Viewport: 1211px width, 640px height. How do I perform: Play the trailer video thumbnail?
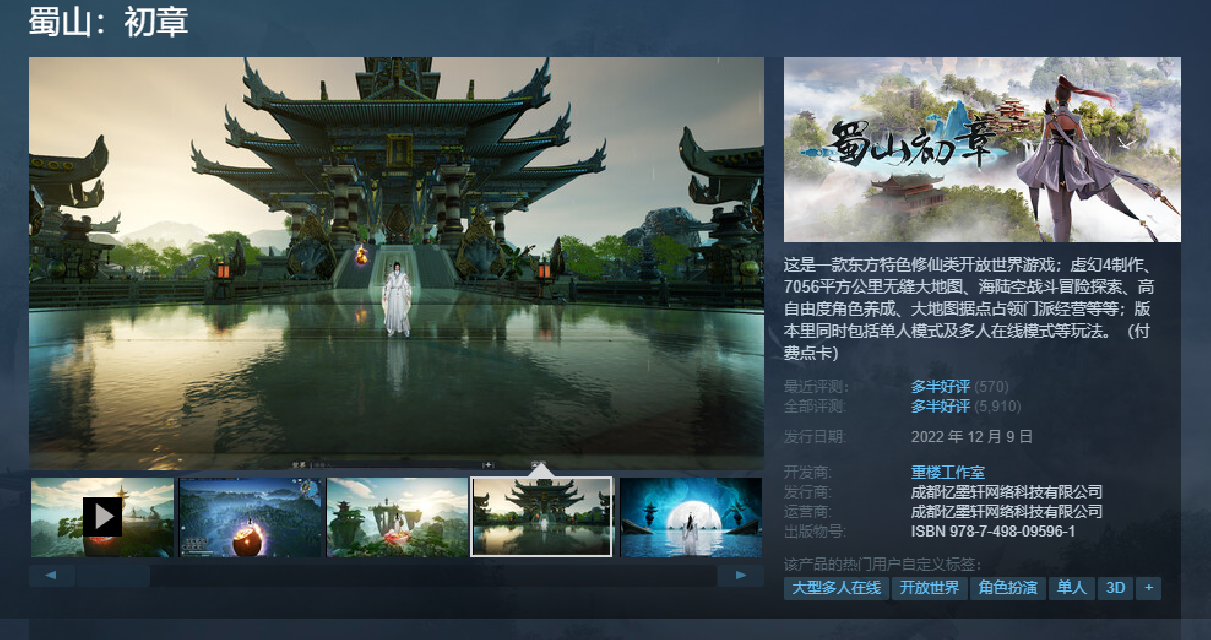102,517
